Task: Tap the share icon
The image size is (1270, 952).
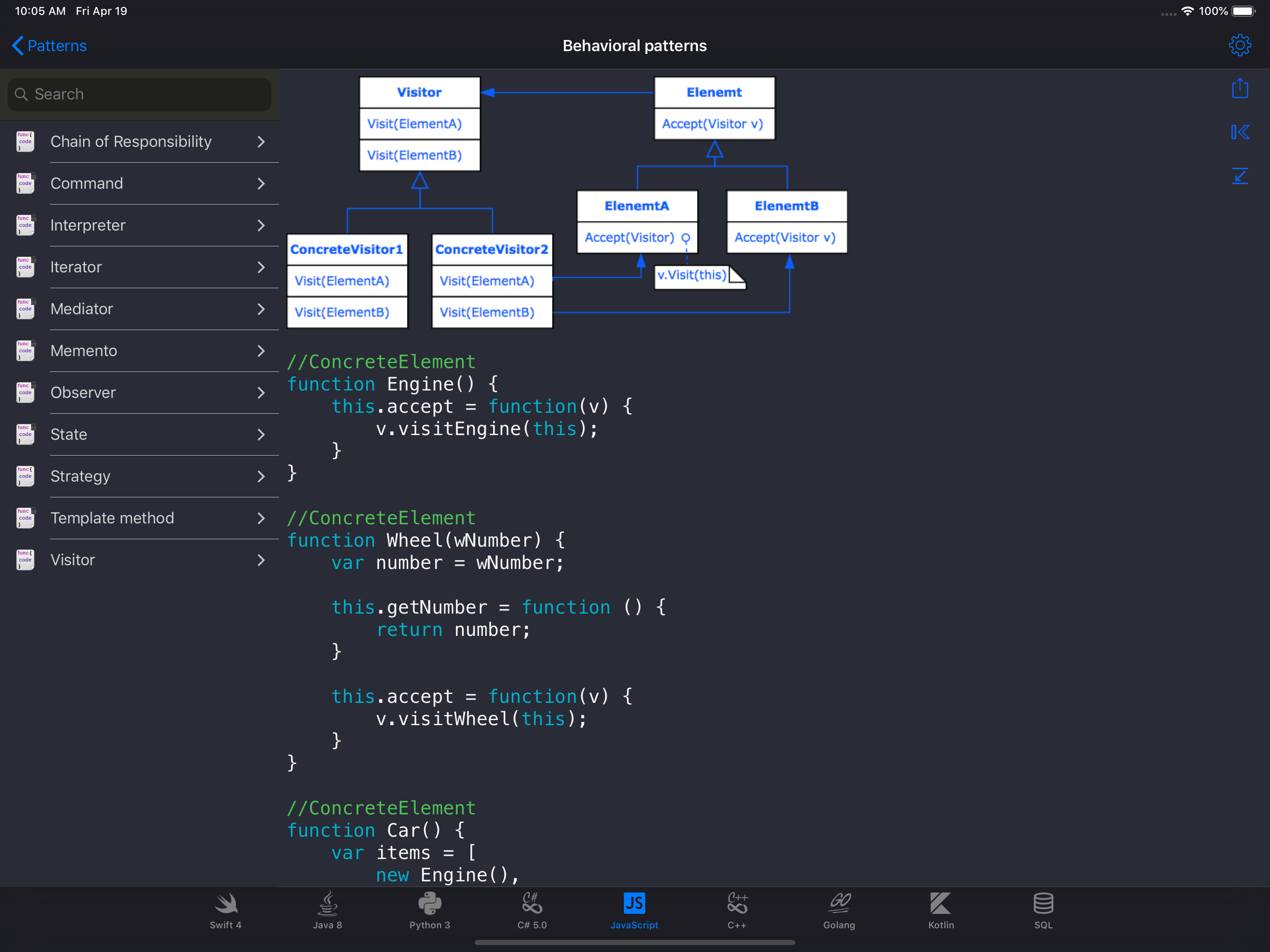Action: tap(1240, 88)
